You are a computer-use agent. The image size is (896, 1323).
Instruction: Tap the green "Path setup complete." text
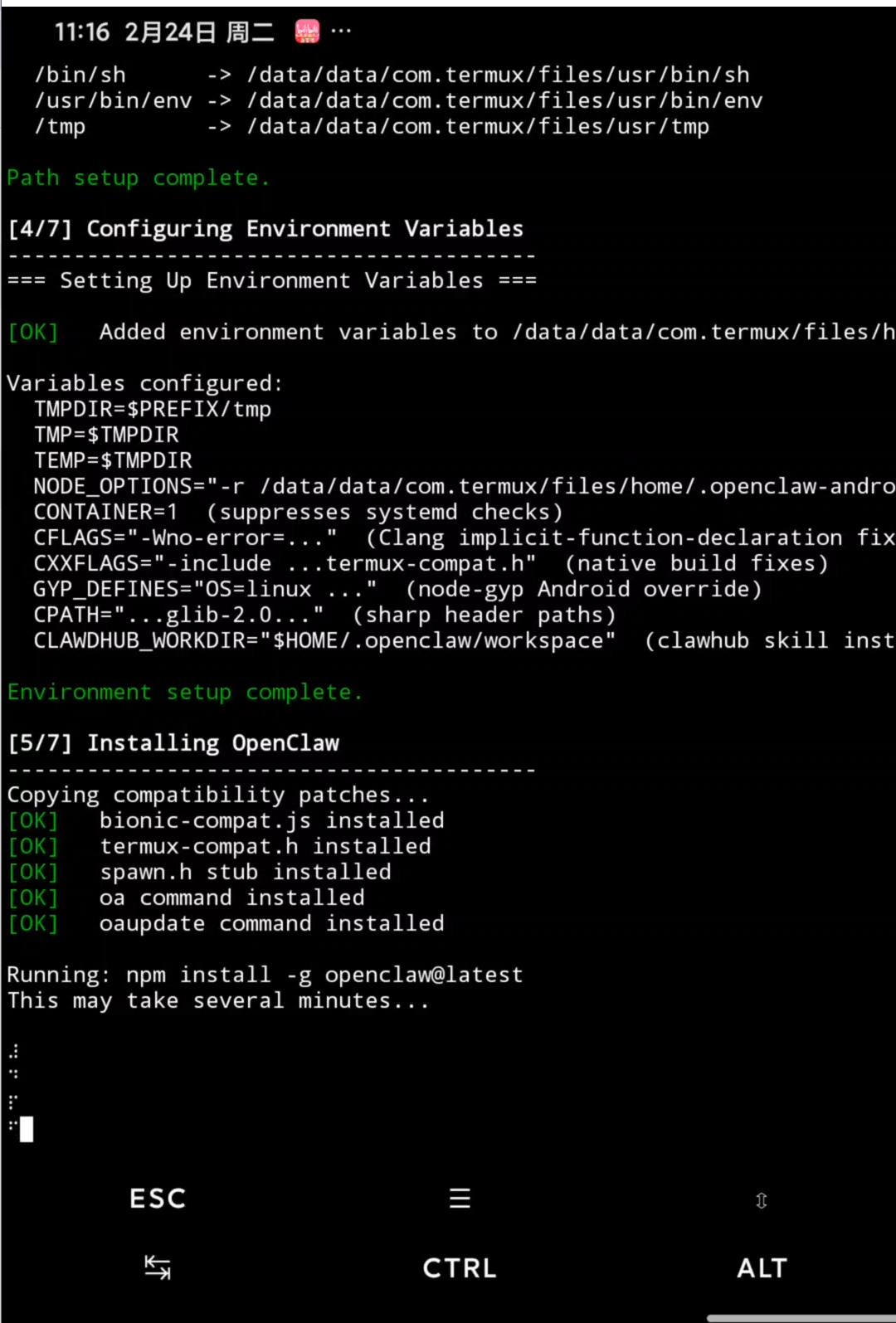138,178
